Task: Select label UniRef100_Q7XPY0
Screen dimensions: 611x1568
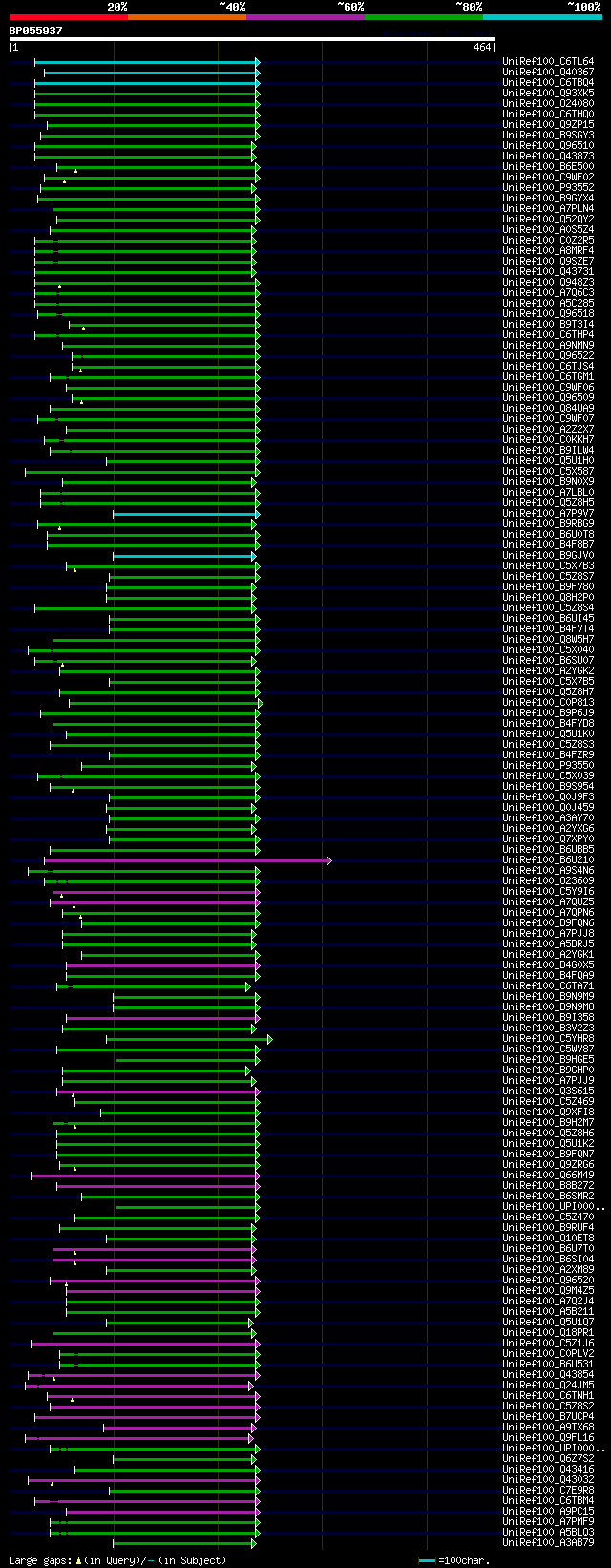Action: 548,839
